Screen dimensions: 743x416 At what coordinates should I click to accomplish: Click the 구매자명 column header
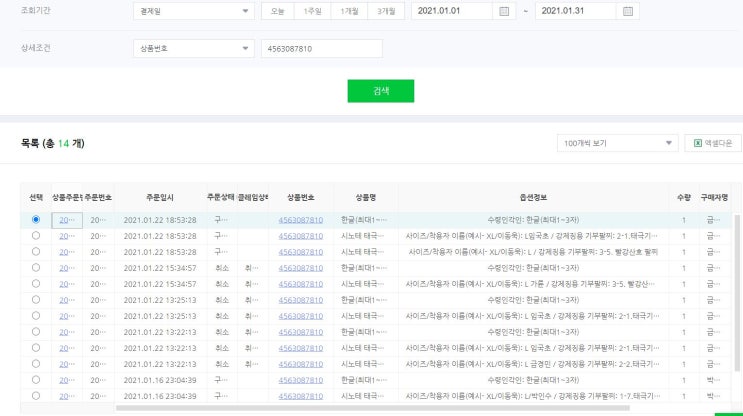point(714,198)
